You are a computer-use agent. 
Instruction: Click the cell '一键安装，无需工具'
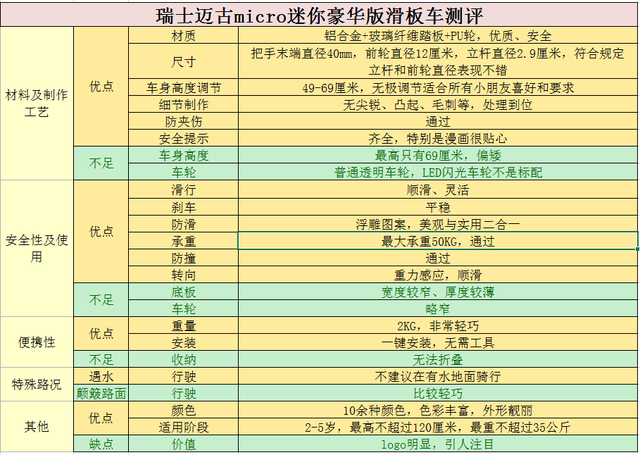click(x=438, y=342)
